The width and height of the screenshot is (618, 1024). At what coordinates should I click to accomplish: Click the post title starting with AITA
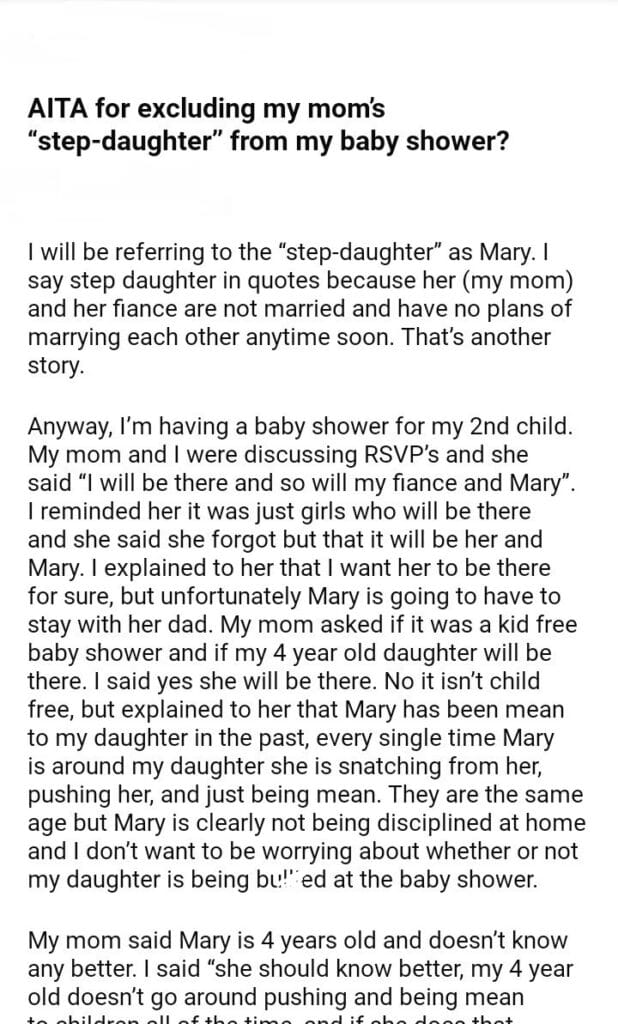(270, 123)
